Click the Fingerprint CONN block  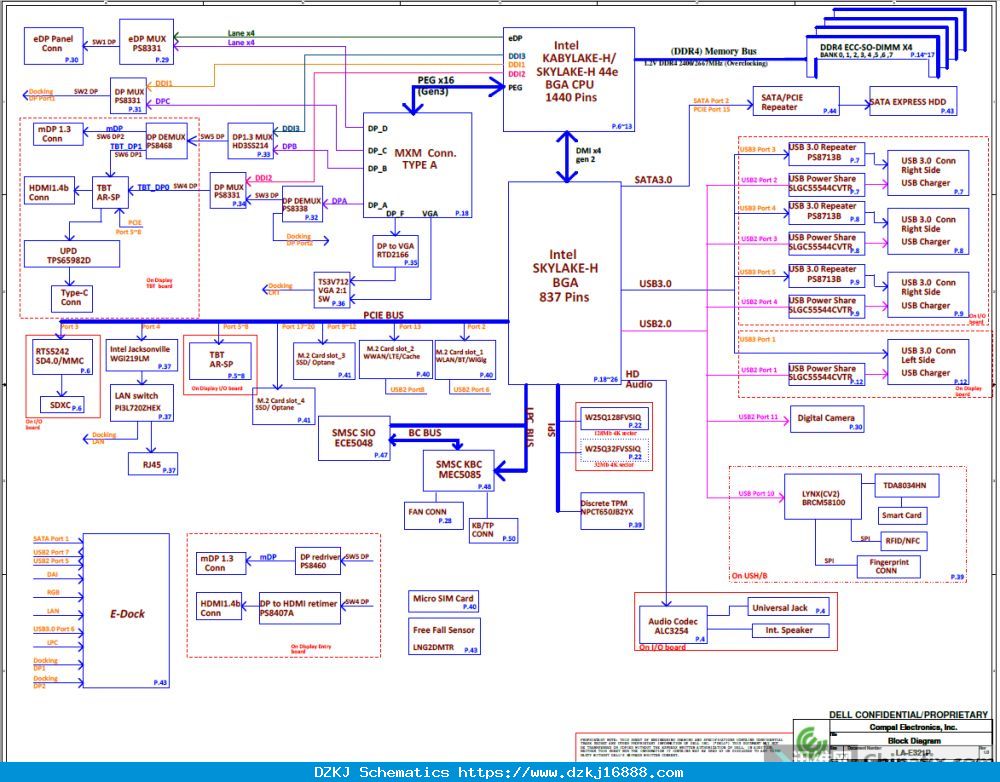888,566
